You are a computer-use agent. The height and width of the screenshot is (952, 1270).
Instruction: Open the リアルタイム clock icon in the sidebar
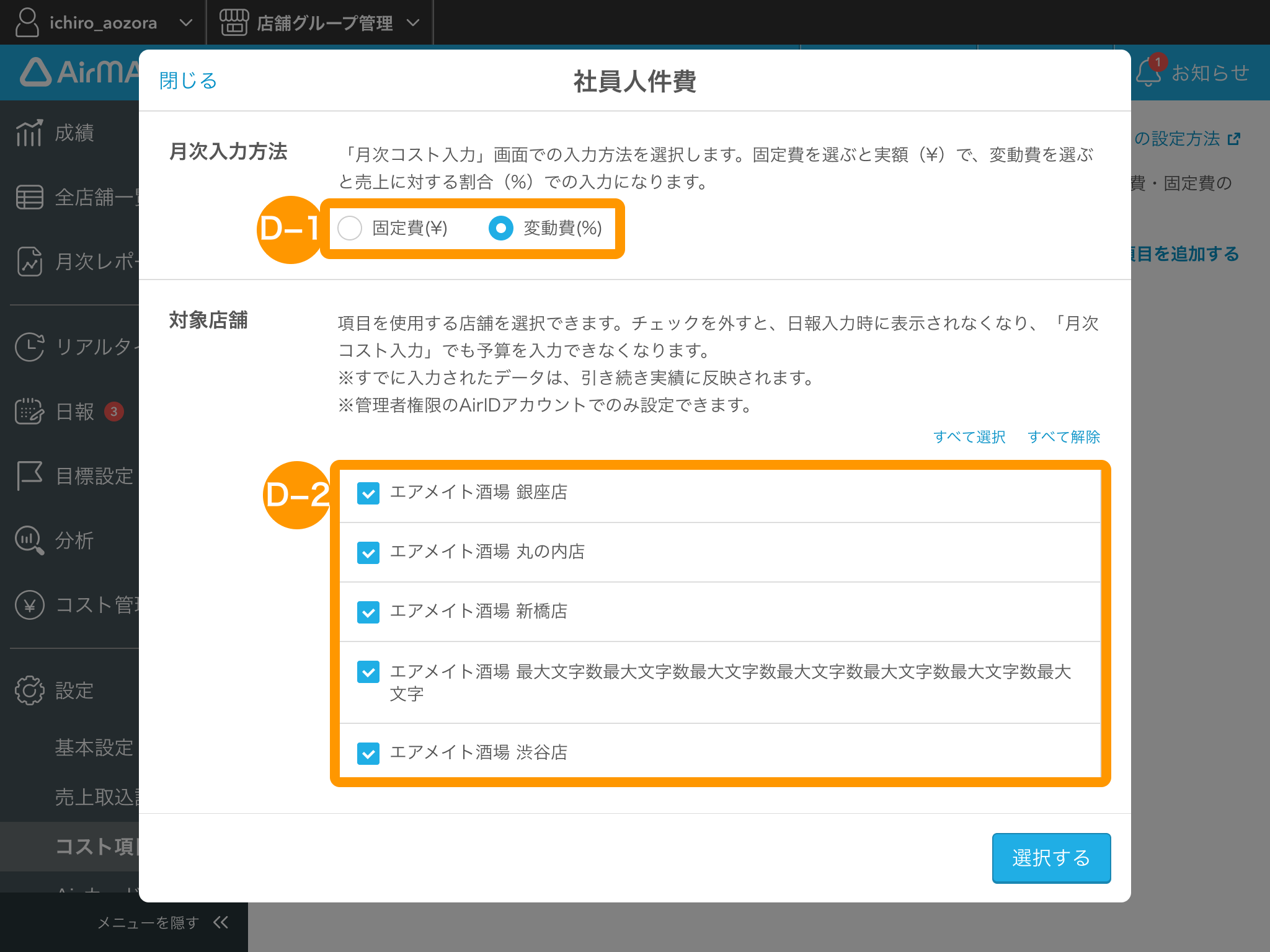point(29,346)
